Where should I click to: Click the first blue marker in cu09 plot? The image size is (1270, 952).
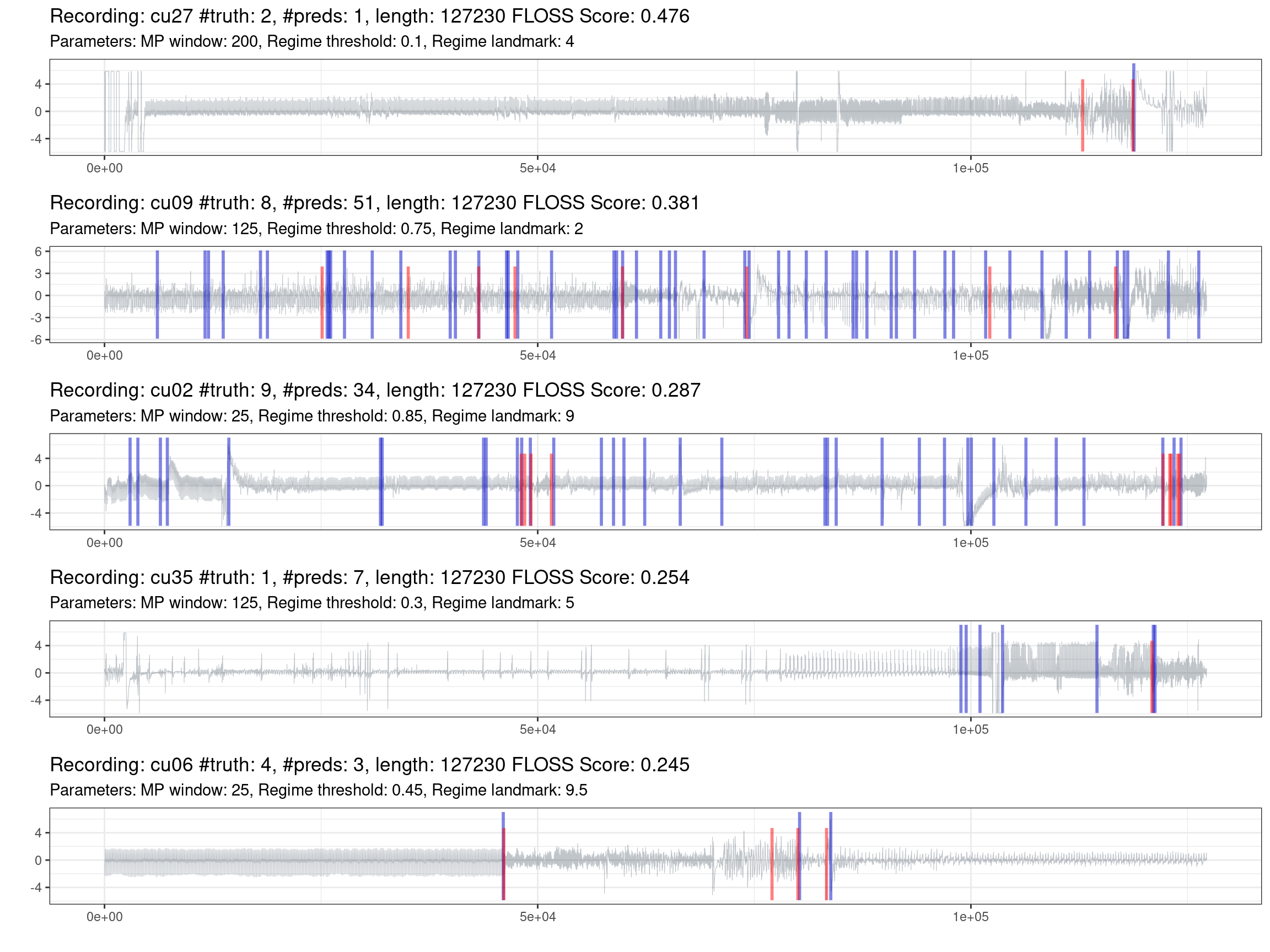157,295
